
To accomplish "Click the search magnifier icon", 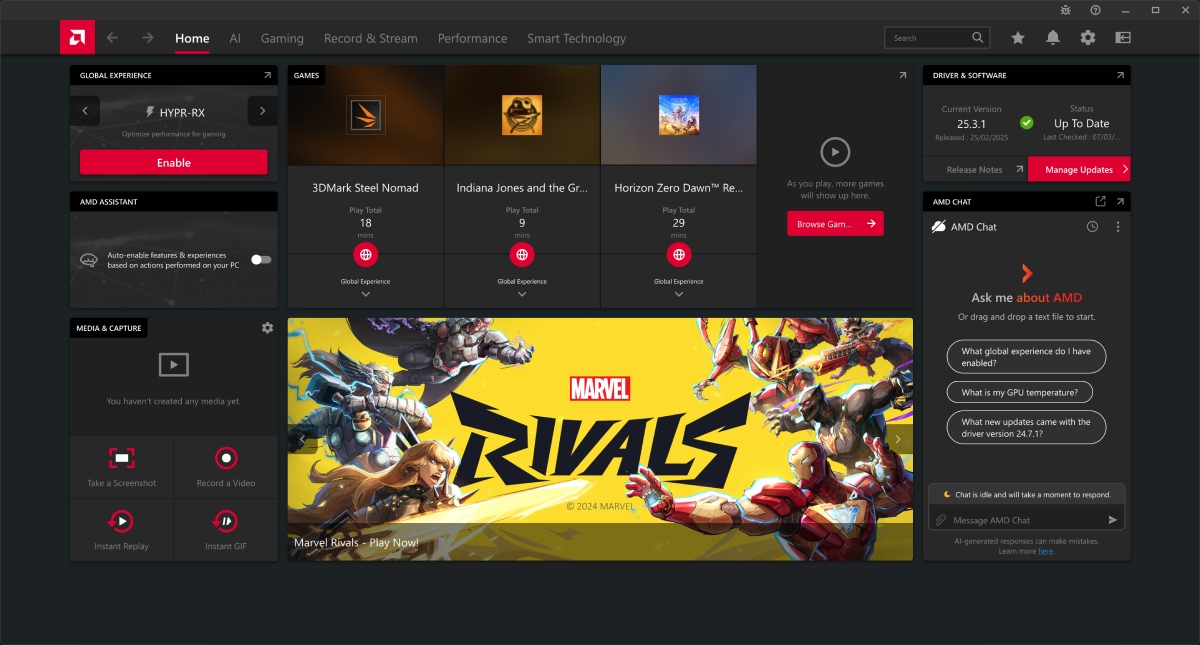I will tap(978, 38).
